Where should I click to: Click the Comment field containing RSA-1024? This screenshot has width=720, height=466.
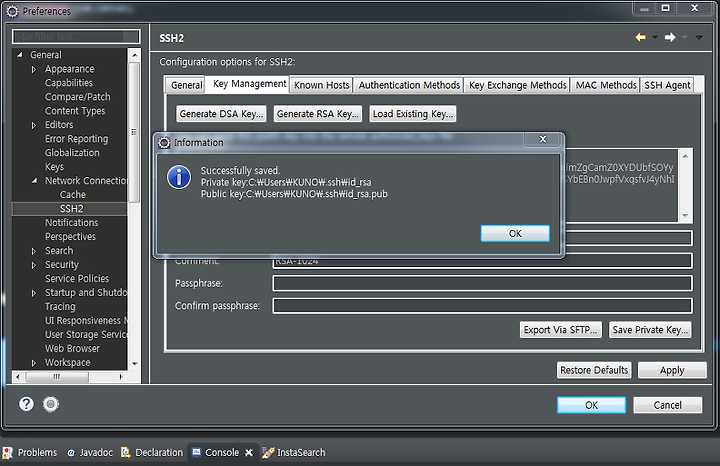[482, 261]
